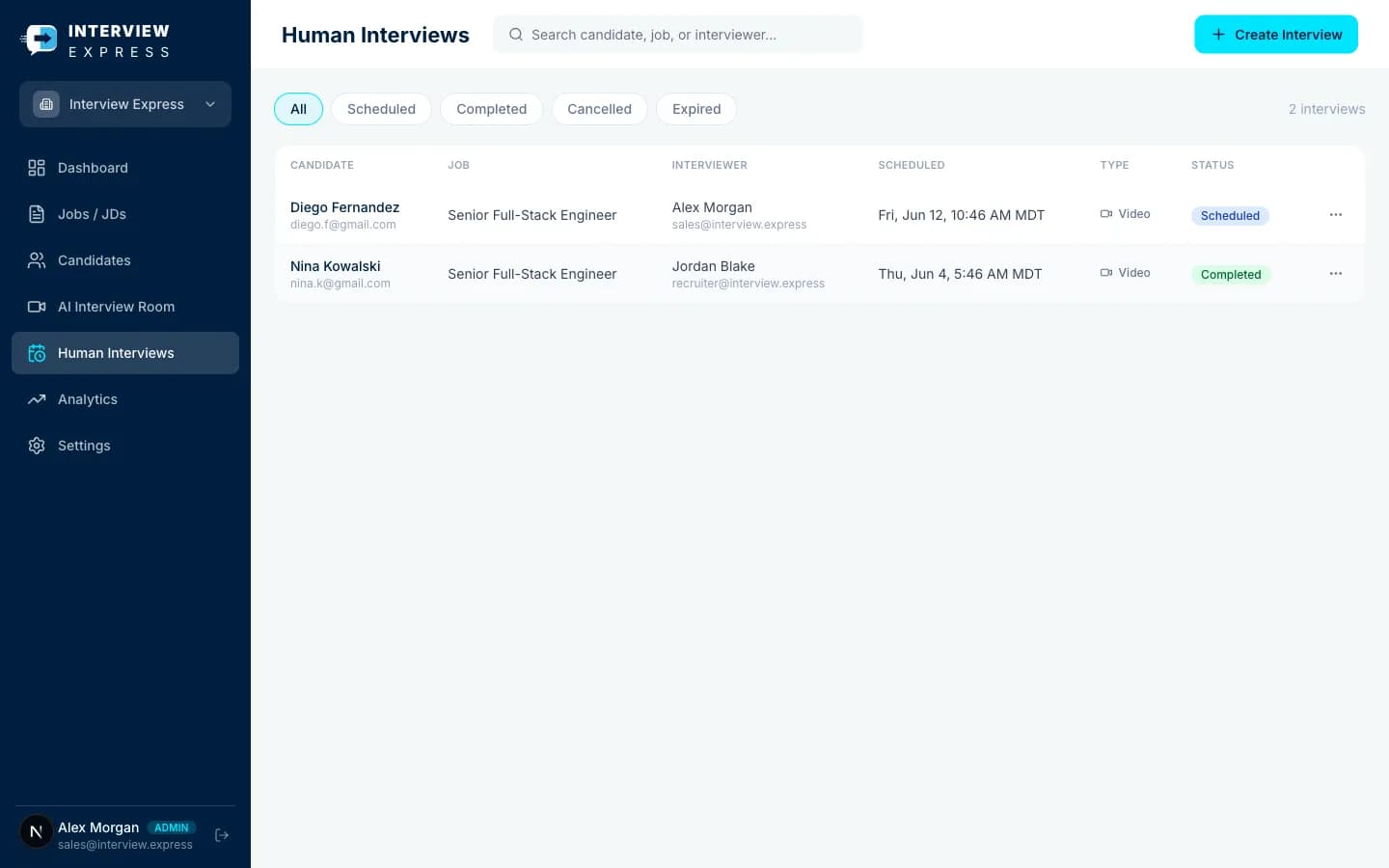
Task: Switch to the Completed filter tab
Action: pos(491,109)
